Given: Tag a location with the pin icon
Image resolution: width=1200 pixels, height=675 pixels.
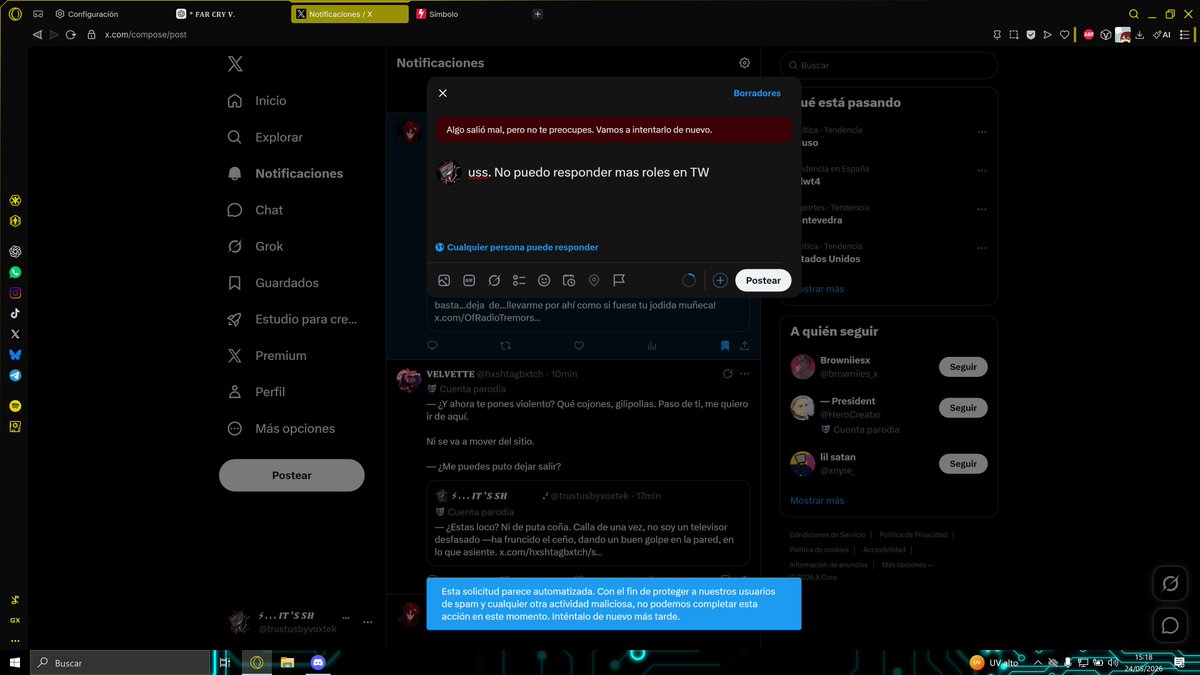Looking at the screenshot, I should 594,280.
